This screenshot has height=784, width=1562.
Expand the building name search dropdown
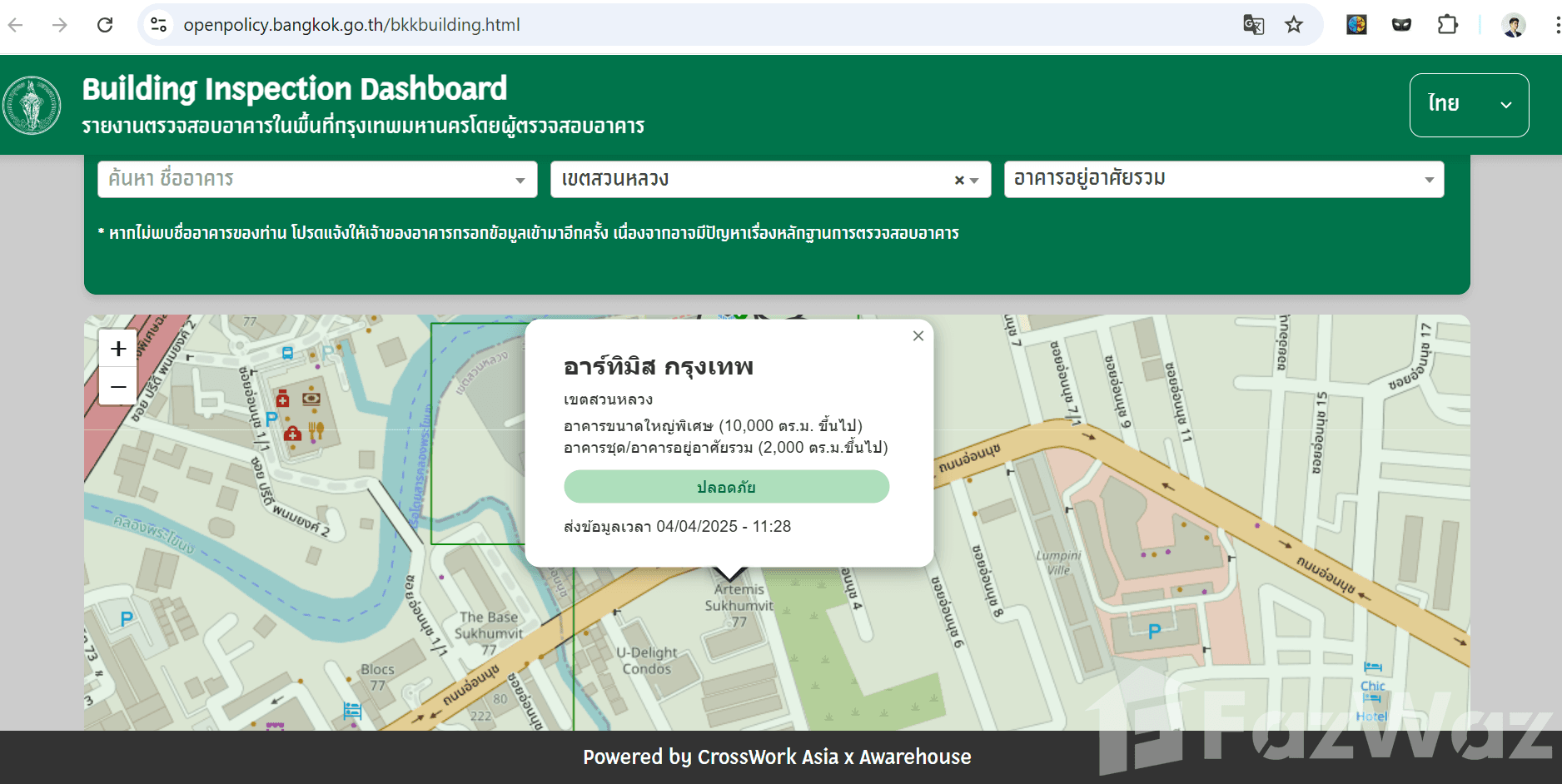[520, 181]
